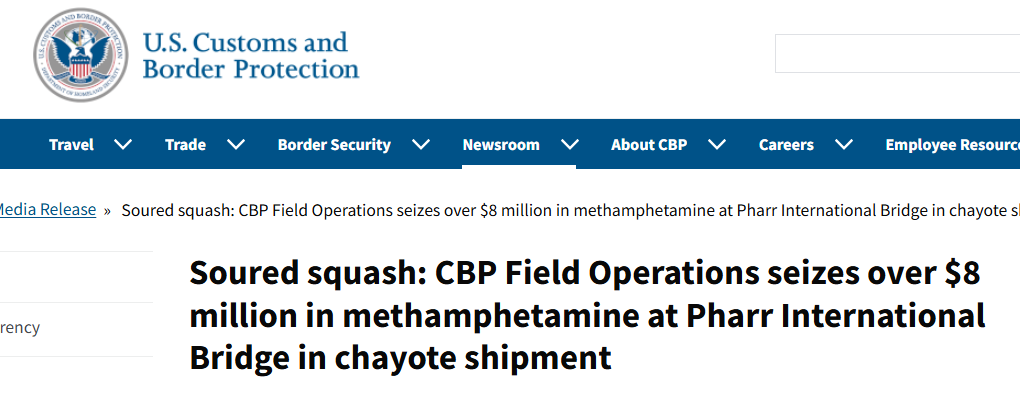Select the Newsroom navigation tab
1020x396 pixels.
501,144
